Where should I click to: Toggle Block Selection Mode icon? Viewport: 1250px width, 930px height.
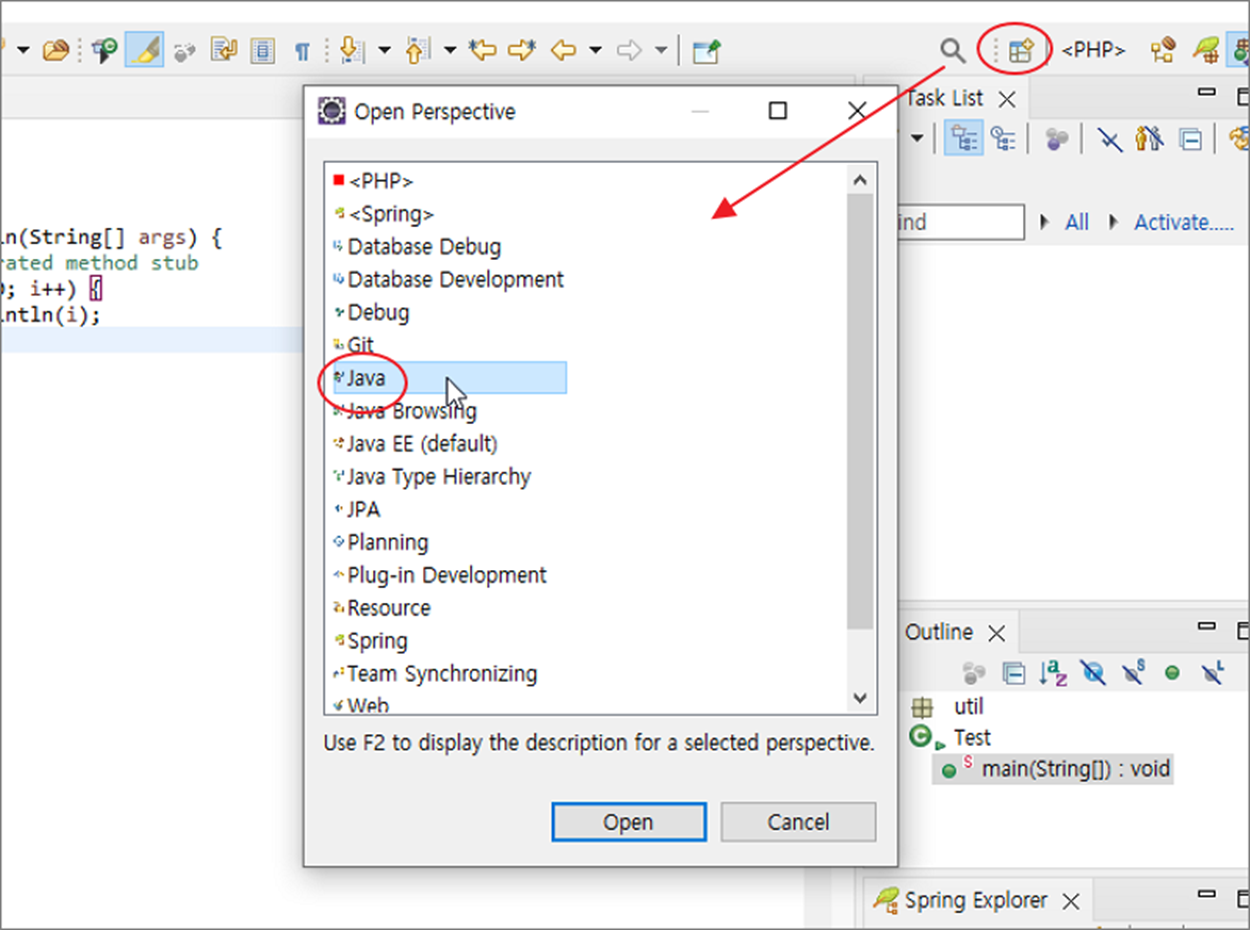[x=263, y=50]
